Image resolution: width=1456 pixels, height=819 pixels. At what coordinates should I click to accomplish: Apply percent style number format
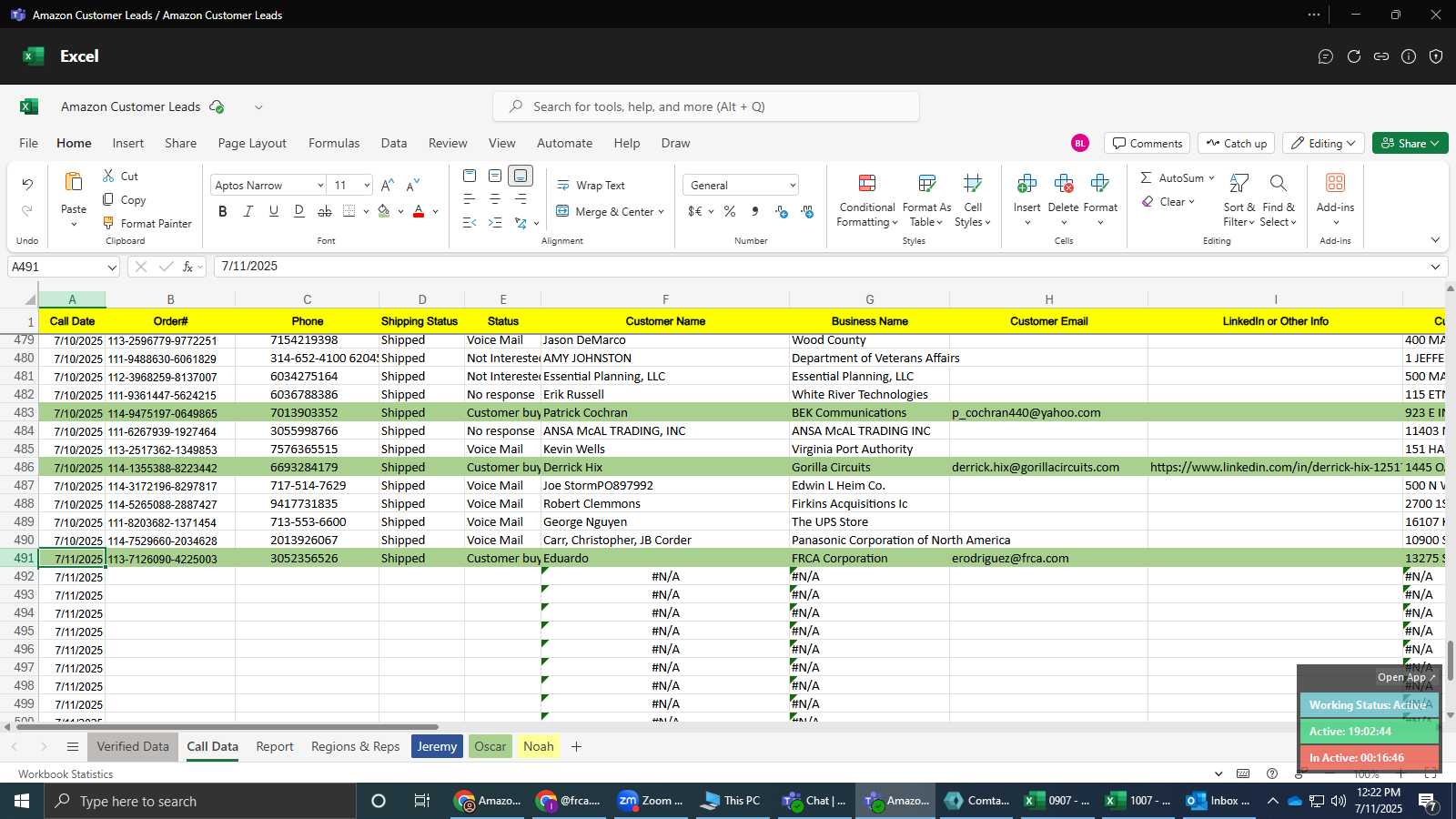click(x=730, y=211)
